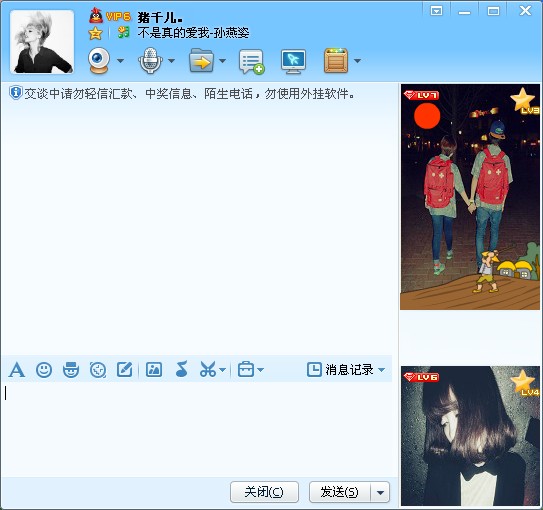543x510 pixels.
Task: Open 消息记录 message history
Action: pyautogui.click(x=340, y=370)
